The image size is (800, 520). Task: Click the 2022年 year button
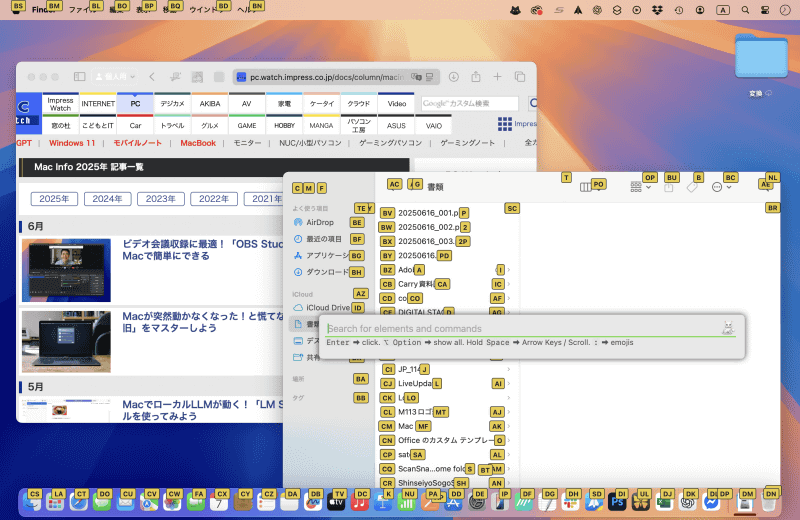(x=214, y=199)
